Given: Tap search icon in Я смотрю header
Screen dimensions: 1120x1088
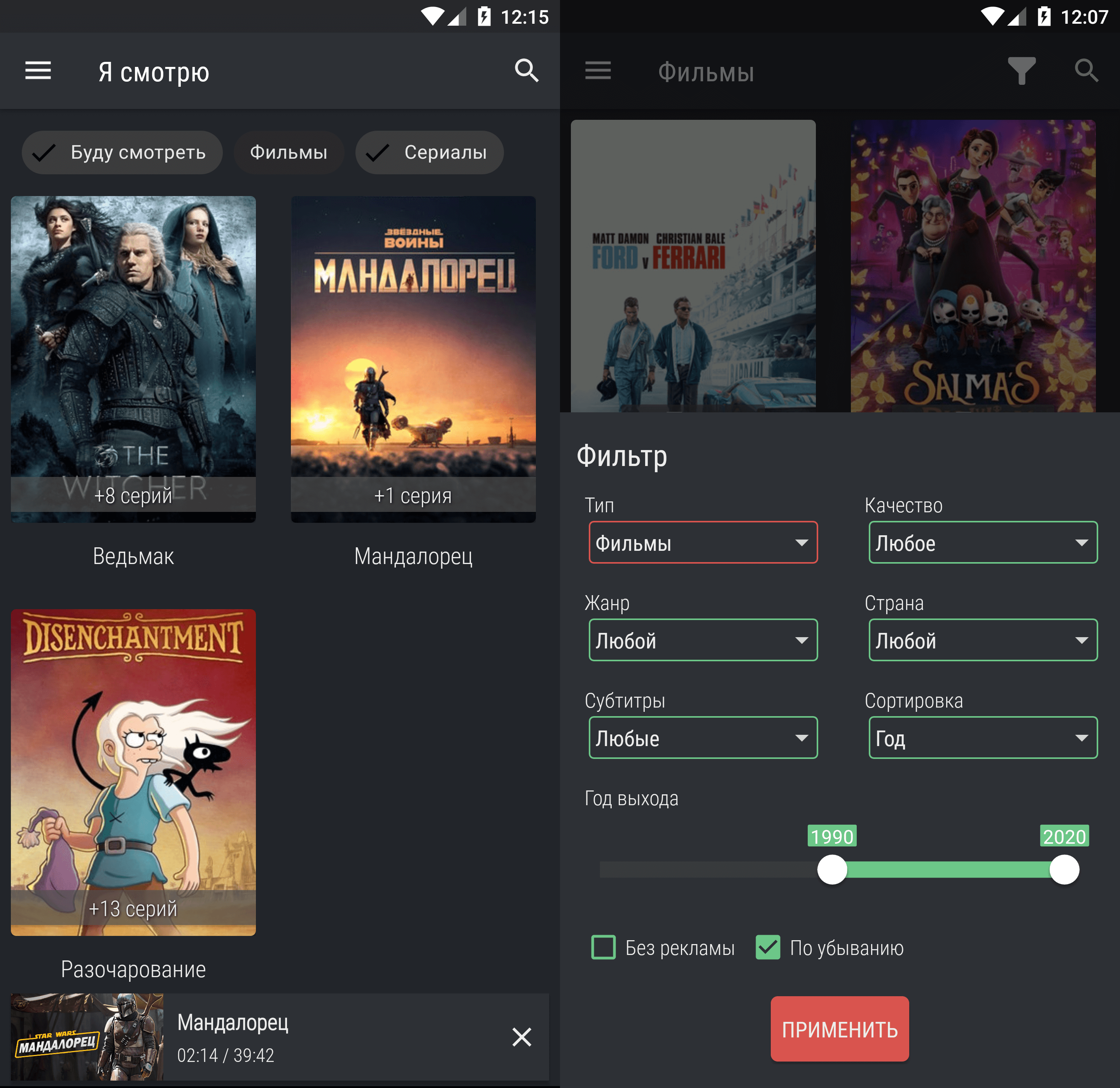Looking at the screenshot, I should coord(526,71).
